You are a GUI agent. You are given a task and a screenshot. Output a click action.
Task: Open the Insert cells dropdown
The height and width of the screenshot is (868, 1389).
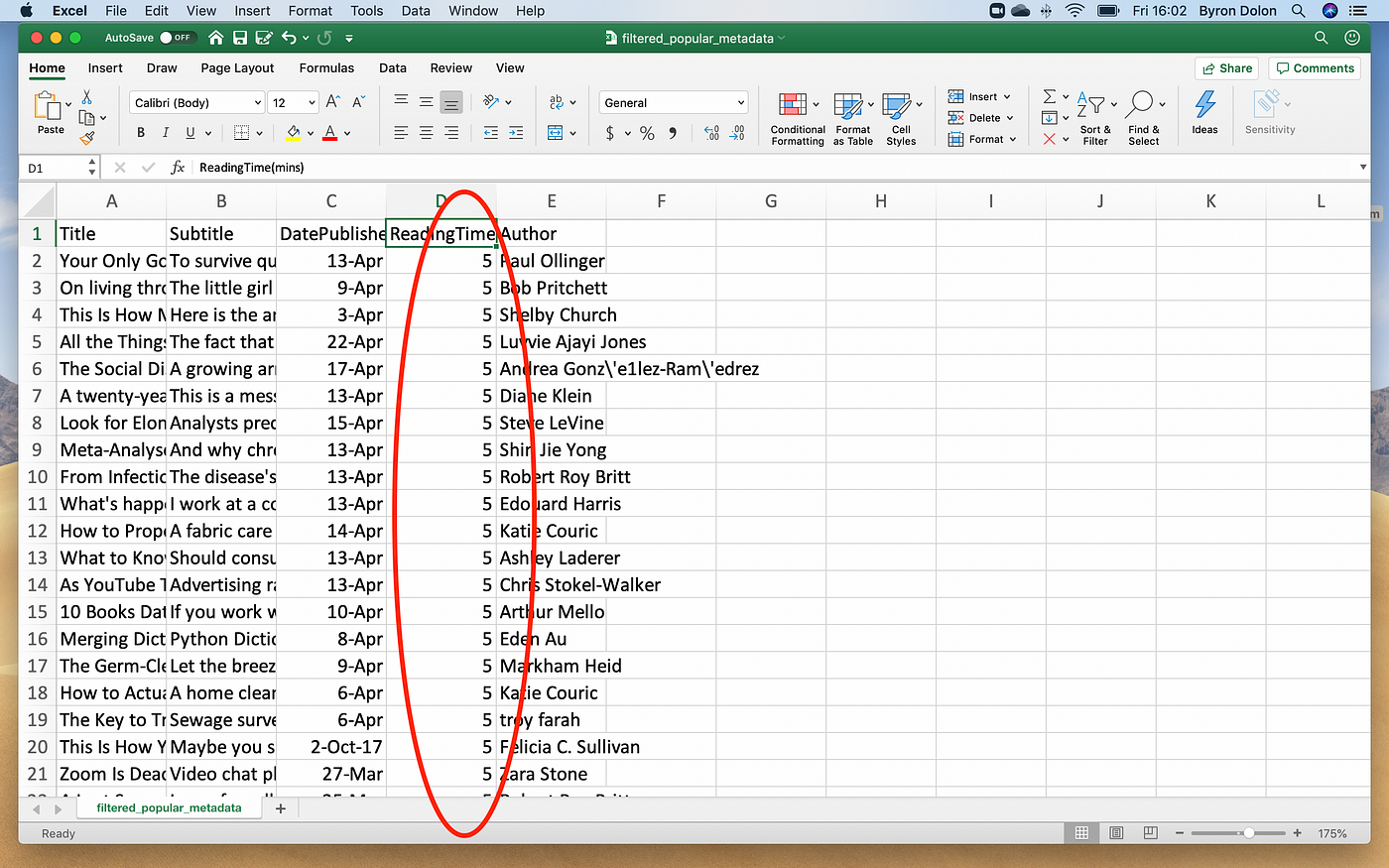pos(979,97)
